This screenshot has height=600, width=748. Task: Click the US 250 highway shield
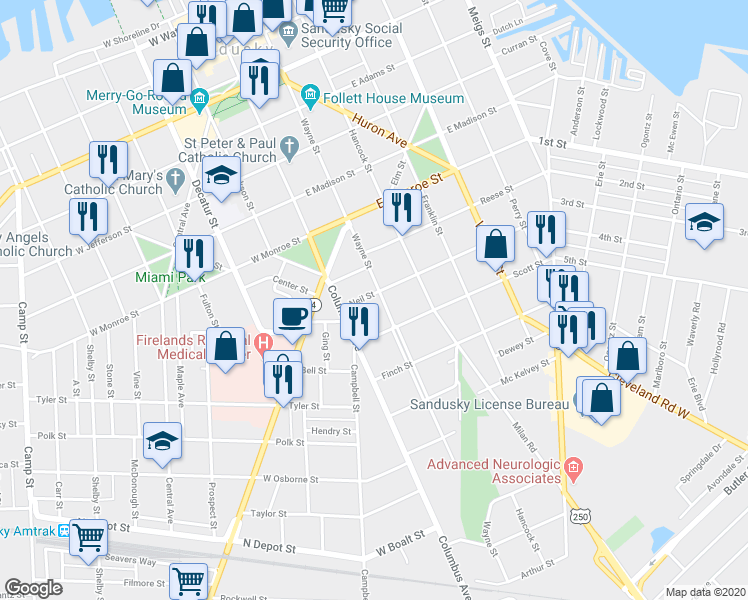click(581, 517)
